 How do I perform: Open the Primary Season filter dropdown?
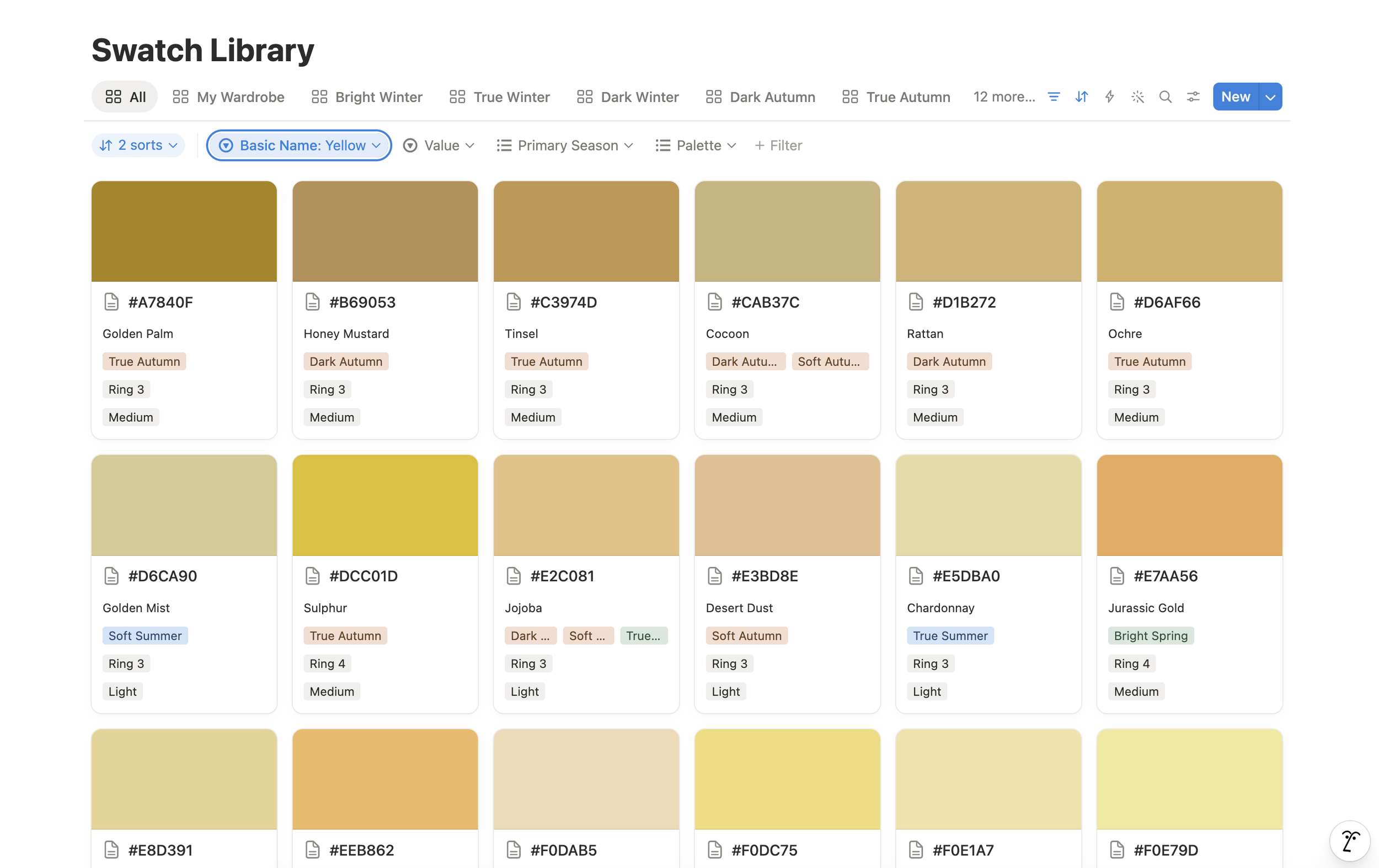(565, 146)
